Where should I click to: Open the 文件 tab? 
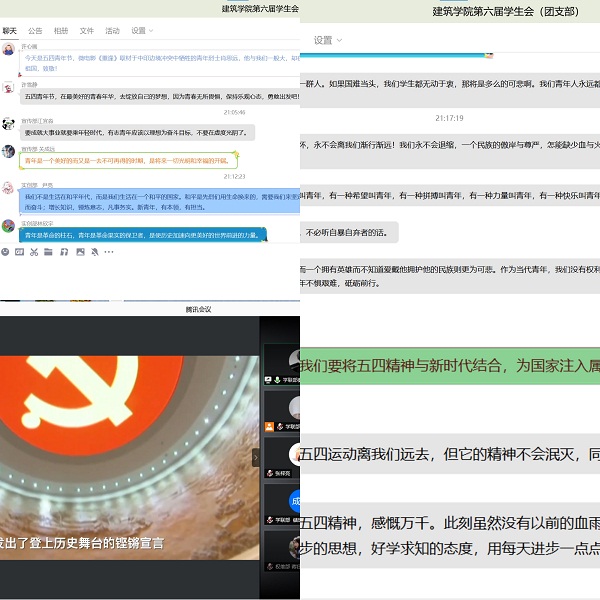87,31
